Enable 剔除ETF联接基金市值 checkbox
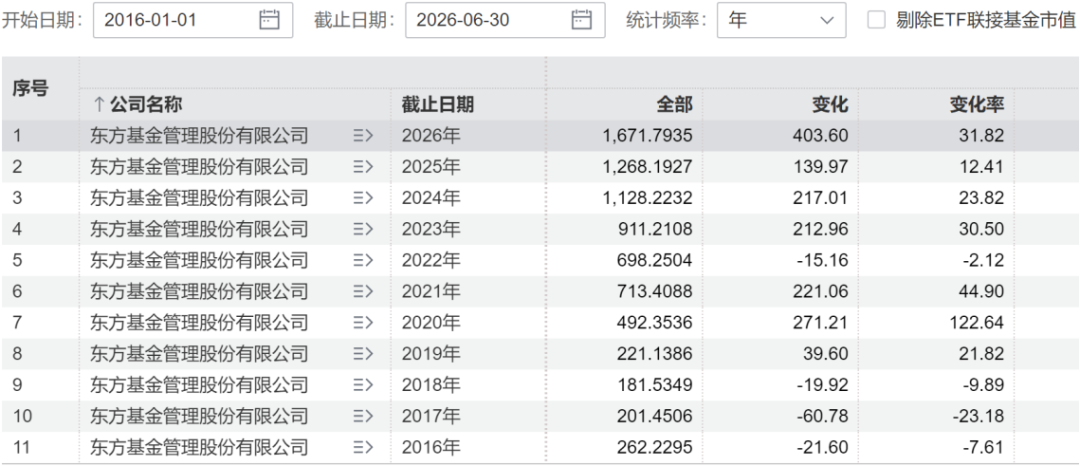Viewport: 1080px width, 466px height. point(876,20)
